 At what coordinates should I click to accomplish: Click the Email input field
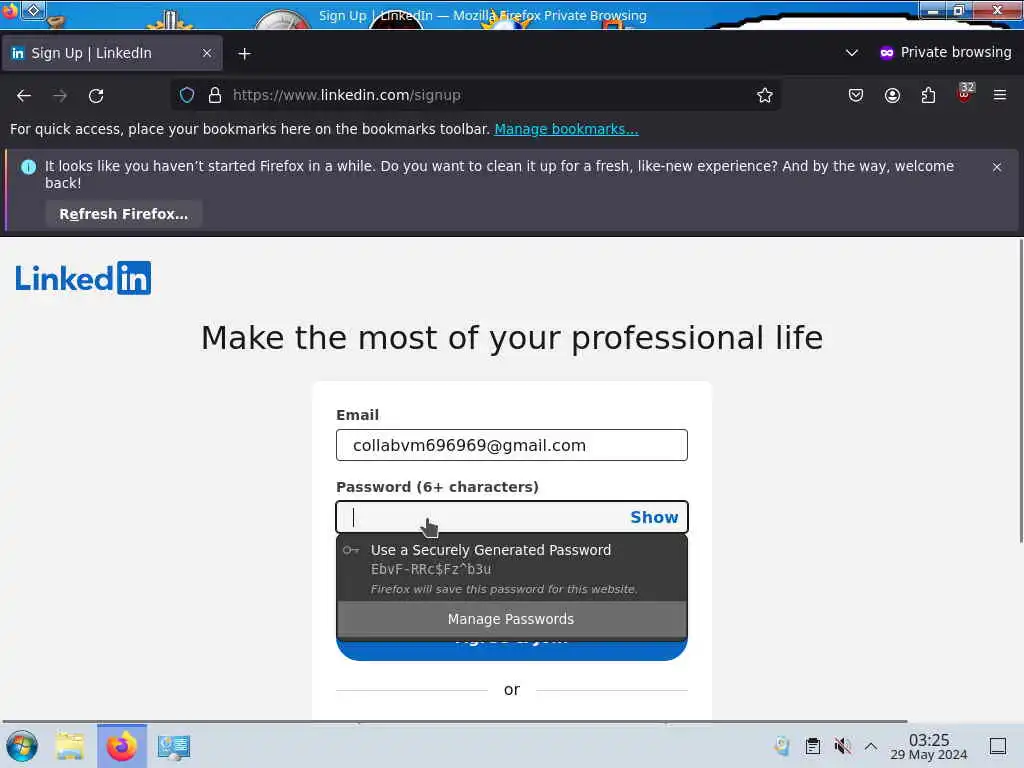click(x=511, y=445)
